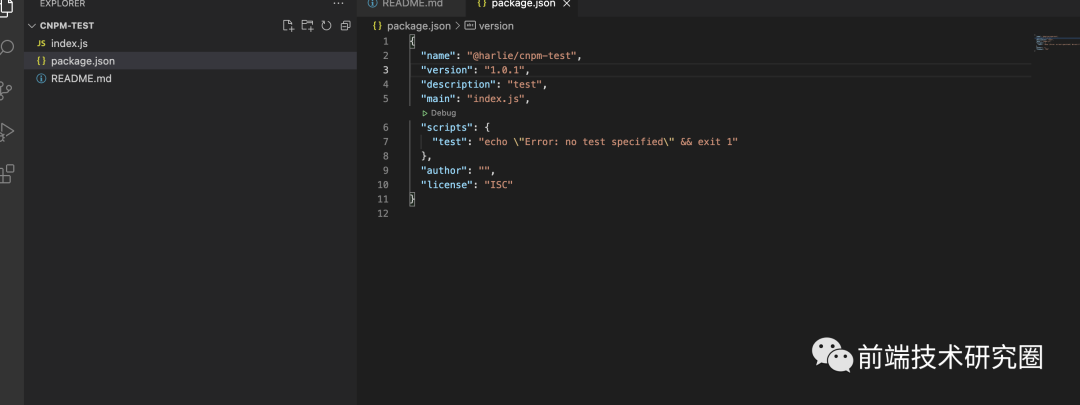Click the "description" key on line 4
Screen dimensions: 1080x405
coord(459,85)
